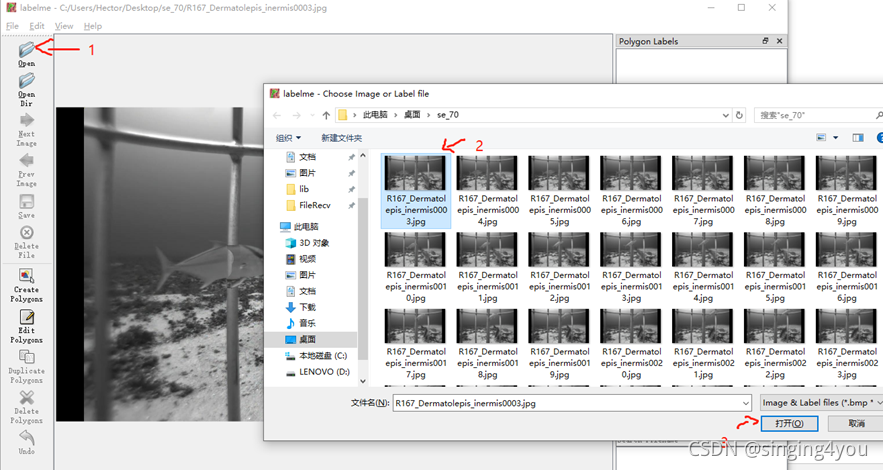Select thumbnail R167_Dermatolepis_inermis0017.jpg

pyautogui.click(x=416, y=344)
